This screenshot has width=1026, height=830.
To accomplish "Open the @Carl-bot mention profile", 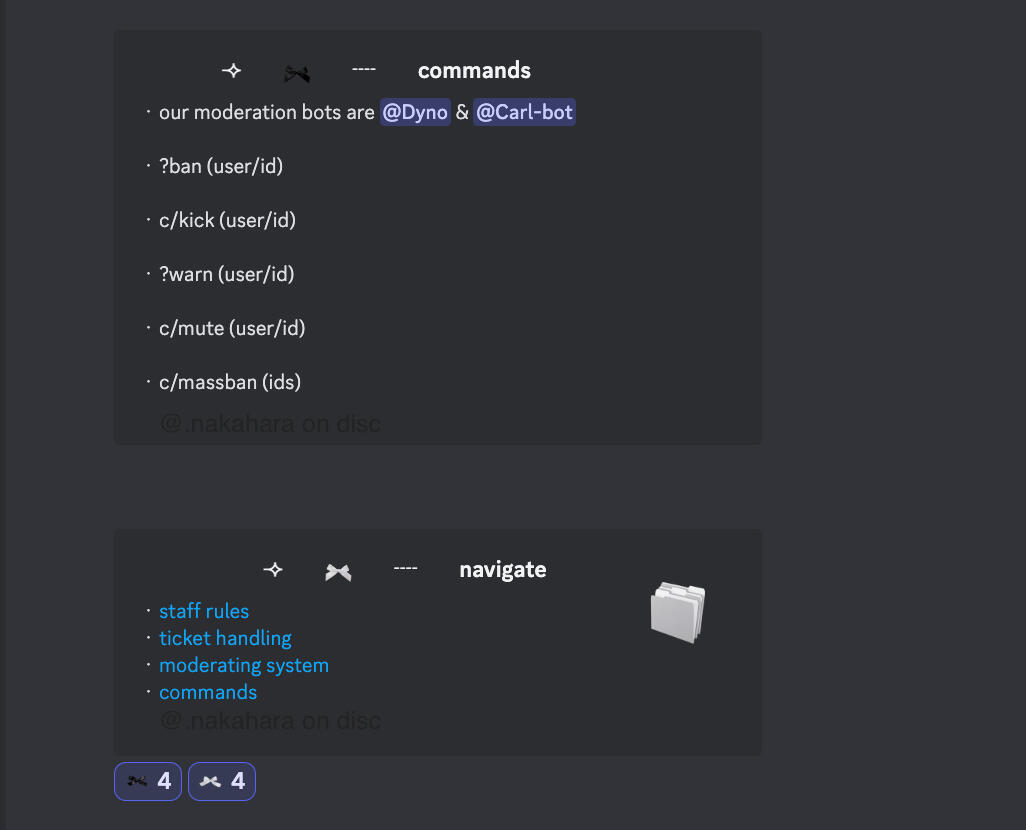I will 524,112.
